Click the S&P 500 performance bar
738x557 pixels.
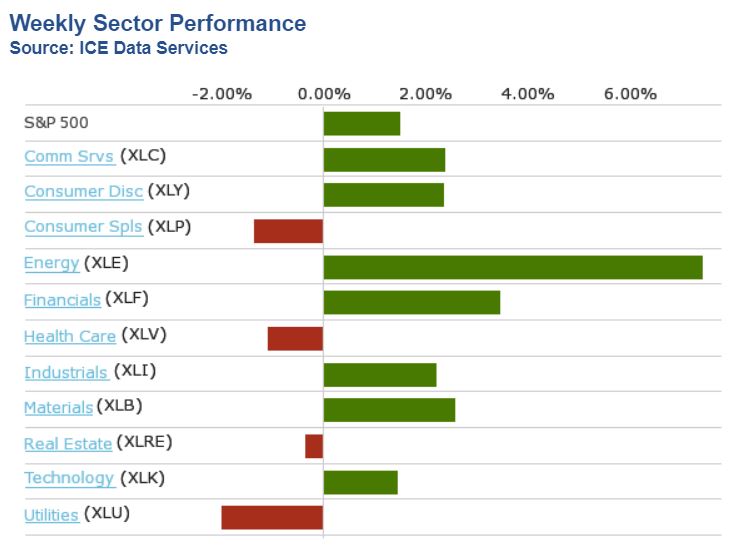tap(361, 123)
